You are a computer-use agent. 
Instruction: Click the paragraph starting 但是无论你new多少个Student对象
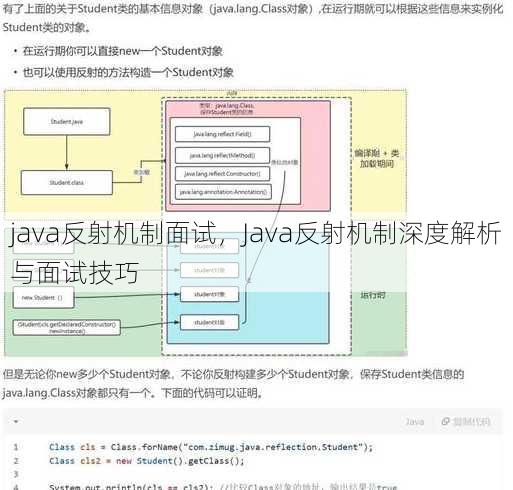tap(233, 384)
